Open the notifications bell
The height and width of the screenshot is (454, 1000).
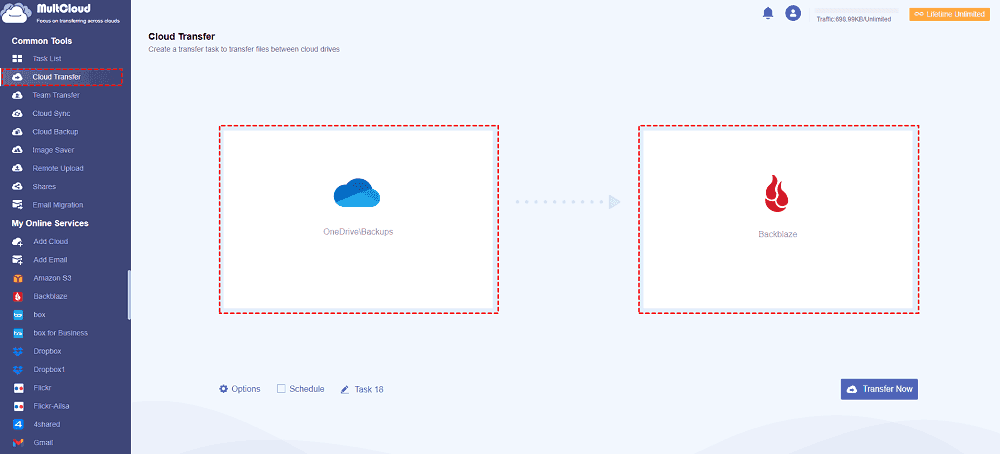(x=768, y=13)
